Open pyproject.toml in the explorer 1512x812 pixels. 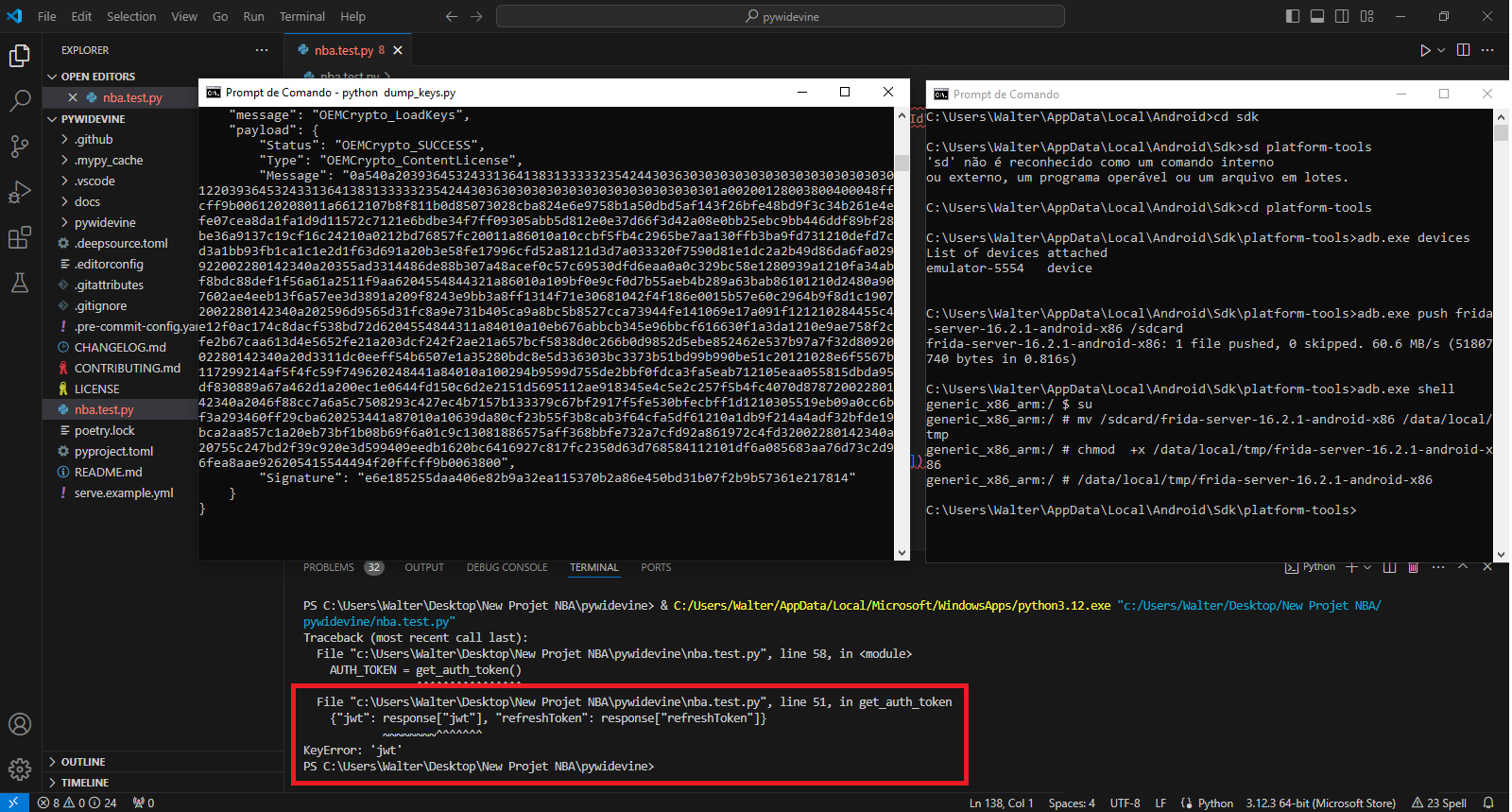pyautogui.click(x=113, y=451)
